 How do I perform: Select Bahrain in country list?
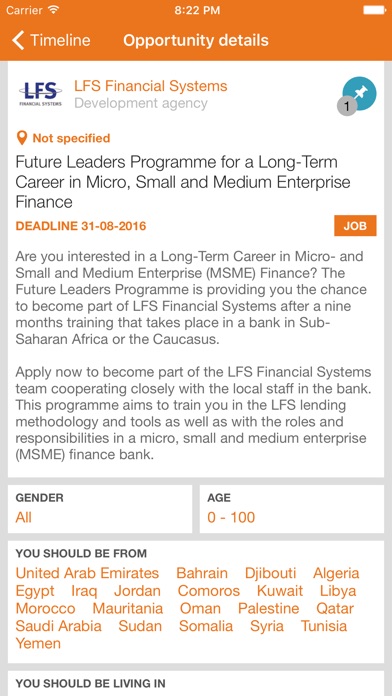[x=202, y=573]
